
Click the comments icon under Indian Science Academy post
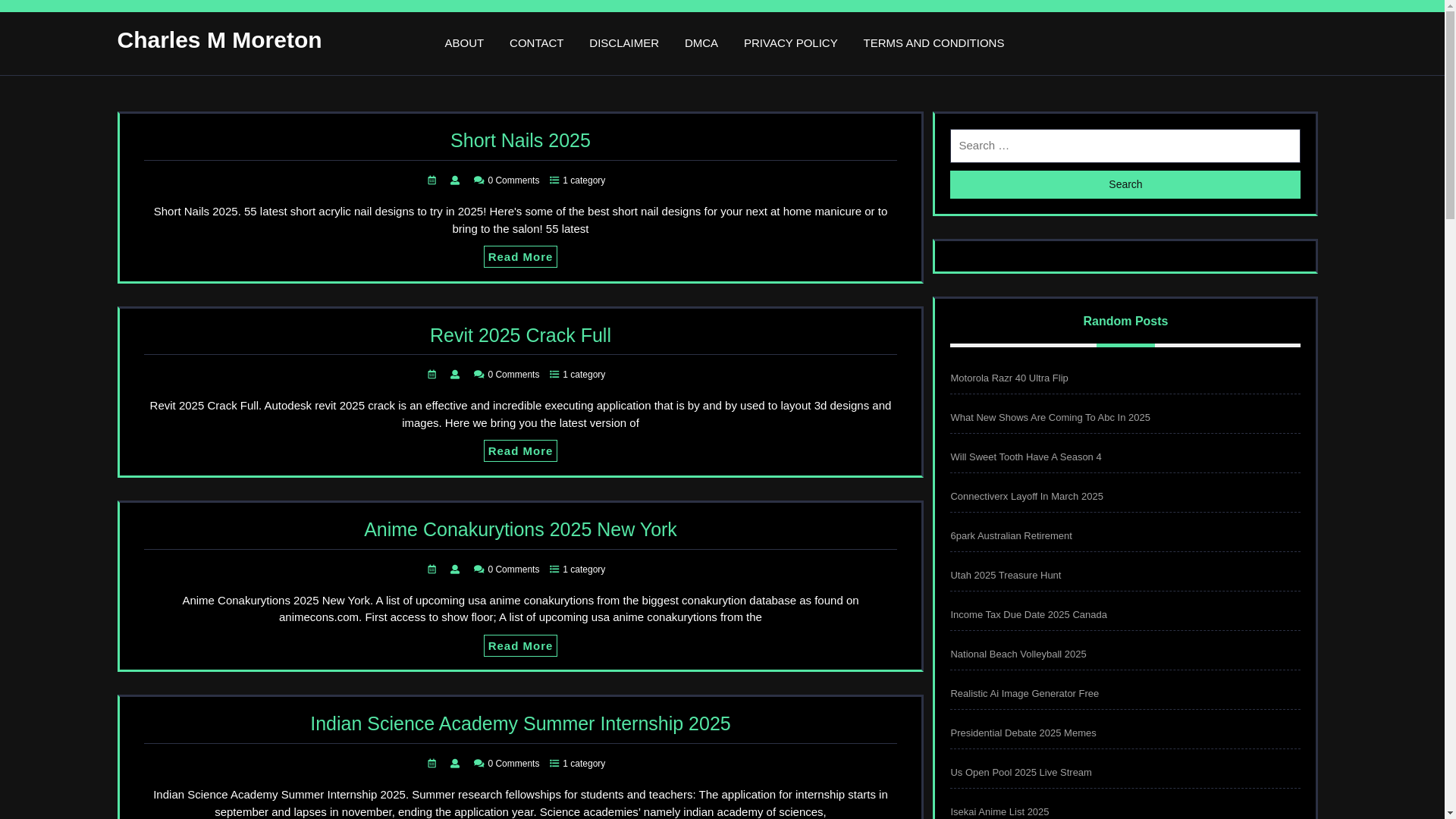pos(479,764)
